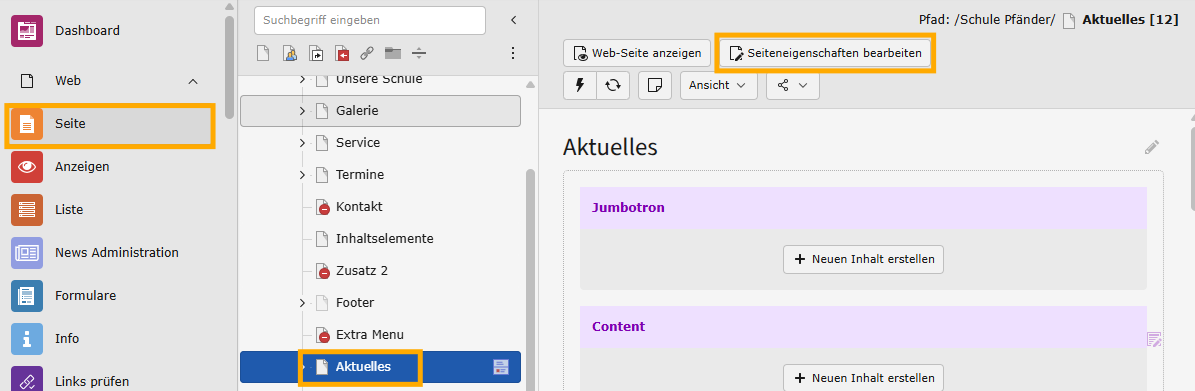Viewport: 1195px width, 391px height.
Task: Collapse the Web module group chevron
Action: click(193, 81)
